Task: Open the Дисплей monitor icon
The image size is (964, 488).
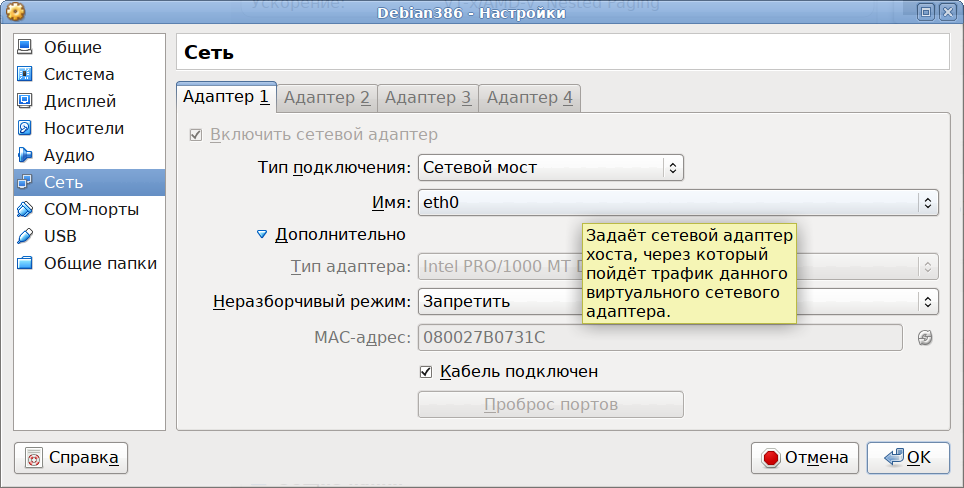Action: (26, 101)
